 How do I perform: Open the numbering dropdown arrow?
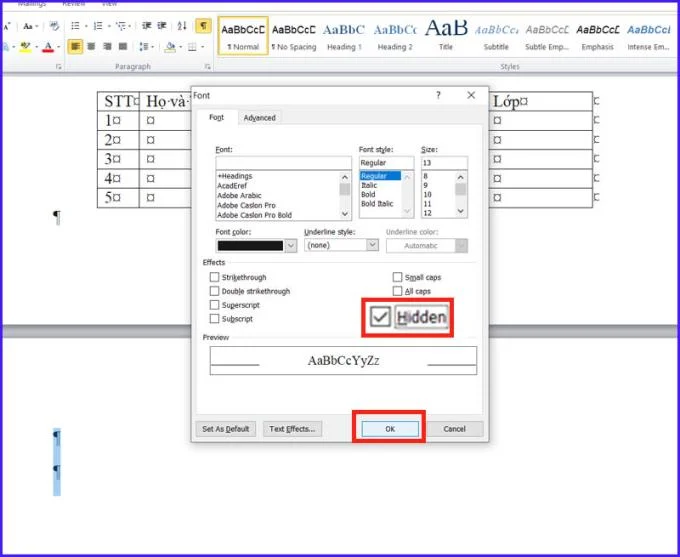(x=109, y=26)
